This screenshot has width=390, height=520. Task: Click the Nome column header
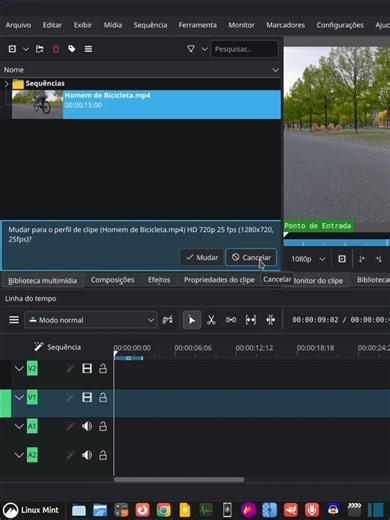point(14,70)
